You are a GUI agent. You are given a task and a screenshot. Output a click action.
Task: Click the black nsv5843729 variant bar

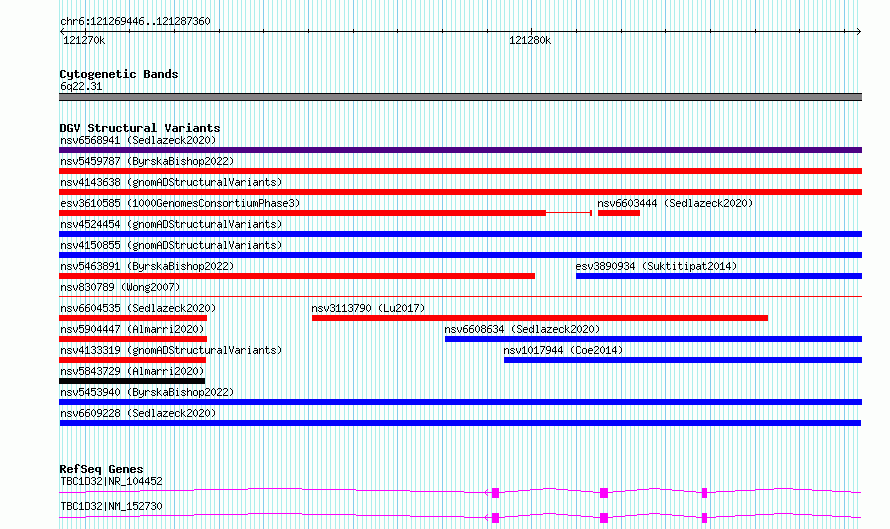pos(132,381)
